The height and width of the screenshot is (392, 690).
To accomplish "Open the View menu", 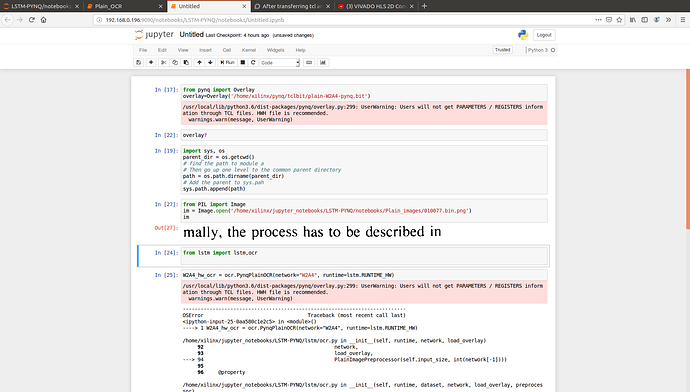I will coord(183,50).
